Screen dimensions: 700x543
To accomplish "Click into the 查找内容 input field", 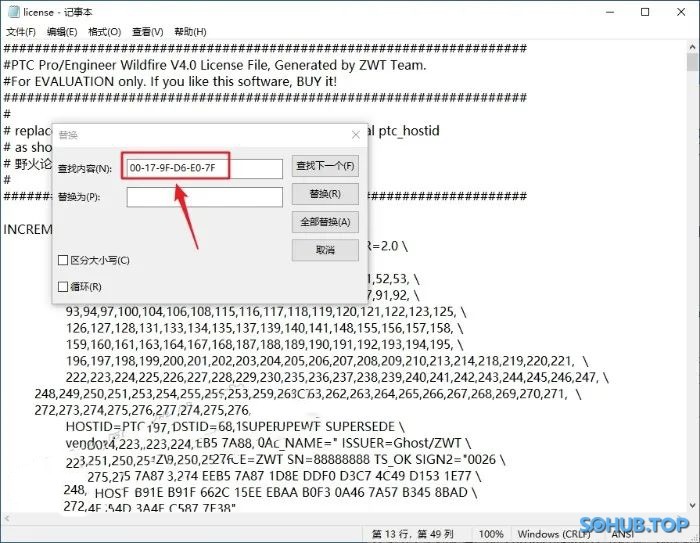I will coord(204,168).
